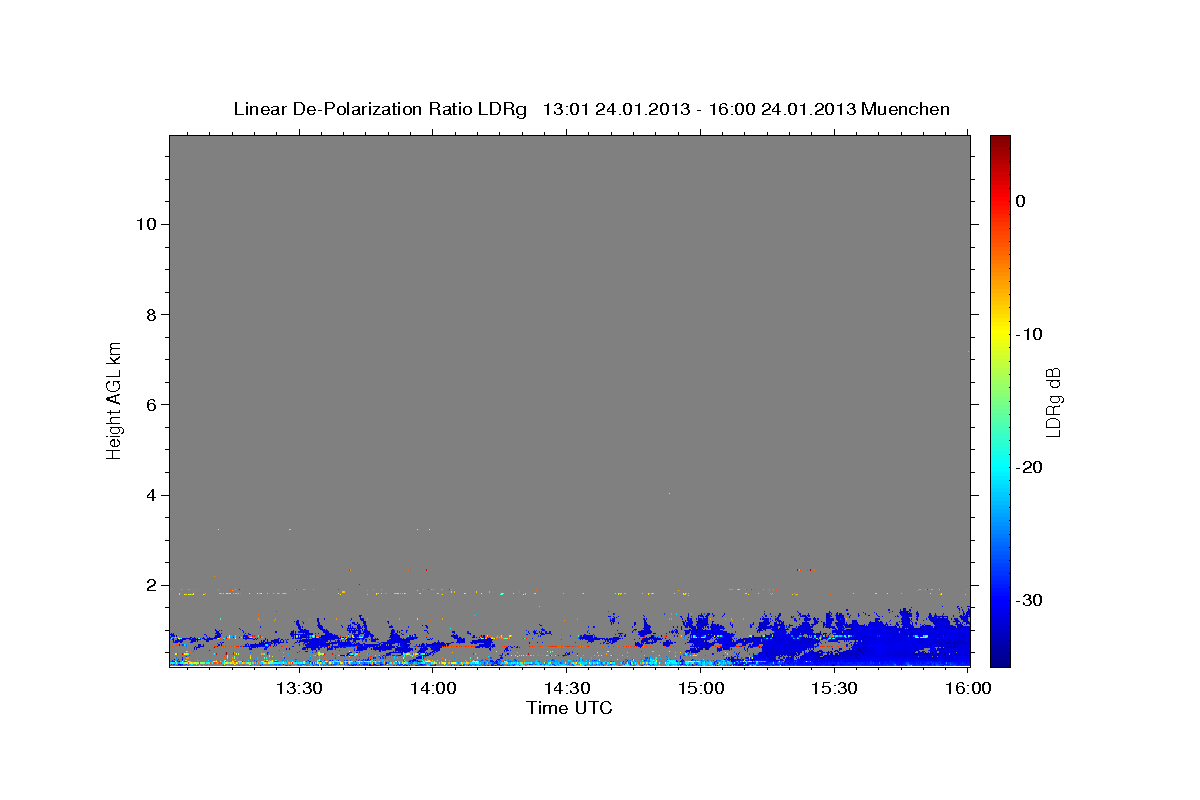Pick the dark blue bottom of colorbar
Image resolution: width=1200 pixels, height=800 pixels.
(1000, 658)
